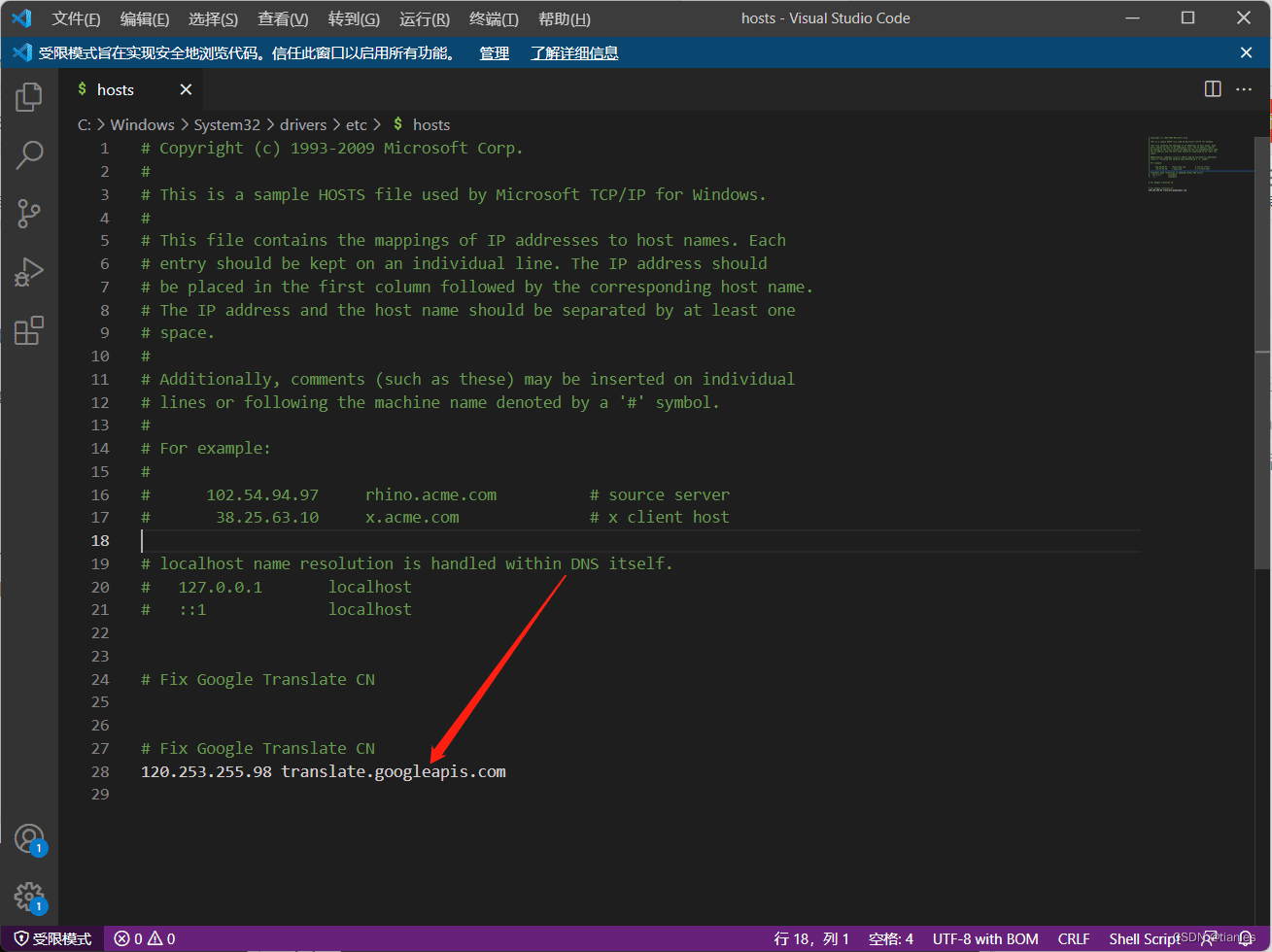Close the hosts editor tab

coord(186,89)
